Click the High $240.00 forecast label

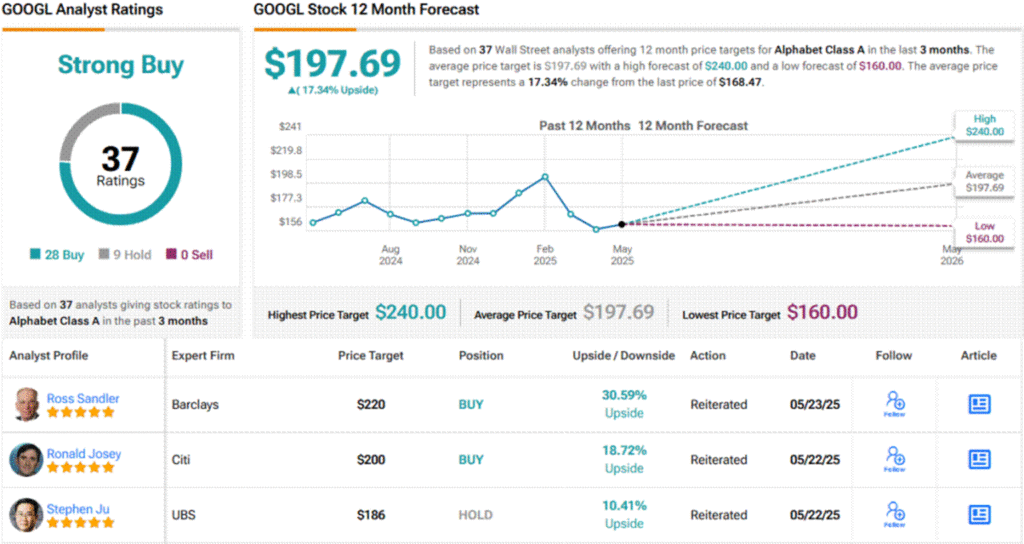(984, 126)
